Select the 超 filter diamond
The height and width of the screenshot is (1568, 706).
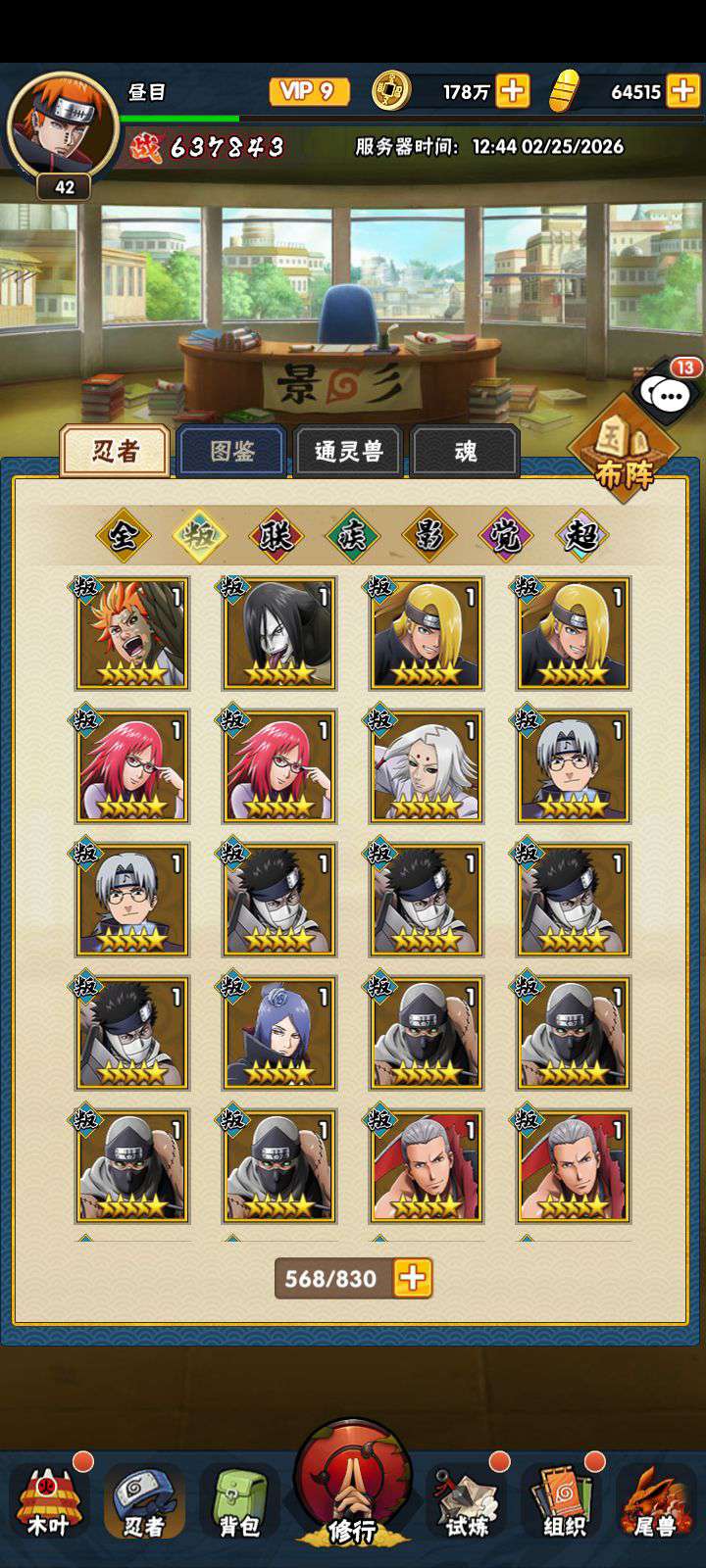point(582,535)
